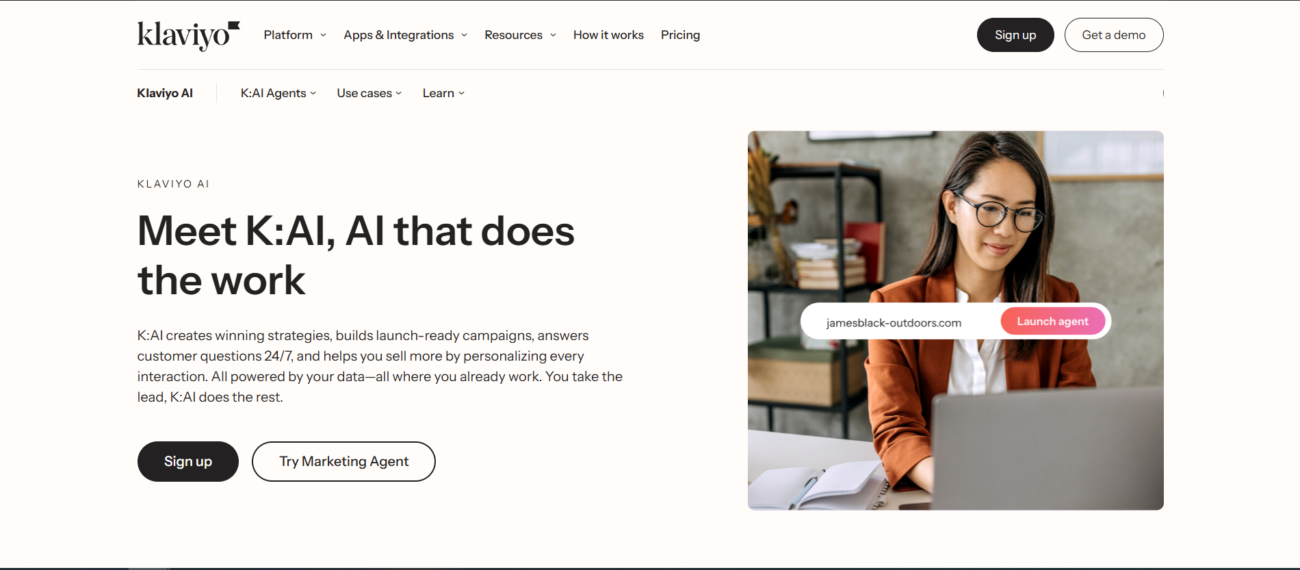This screenshot has width=1300, height=570.
Task: Select the Klaviyo AI sub-navigation link
Action: point(165,93)
